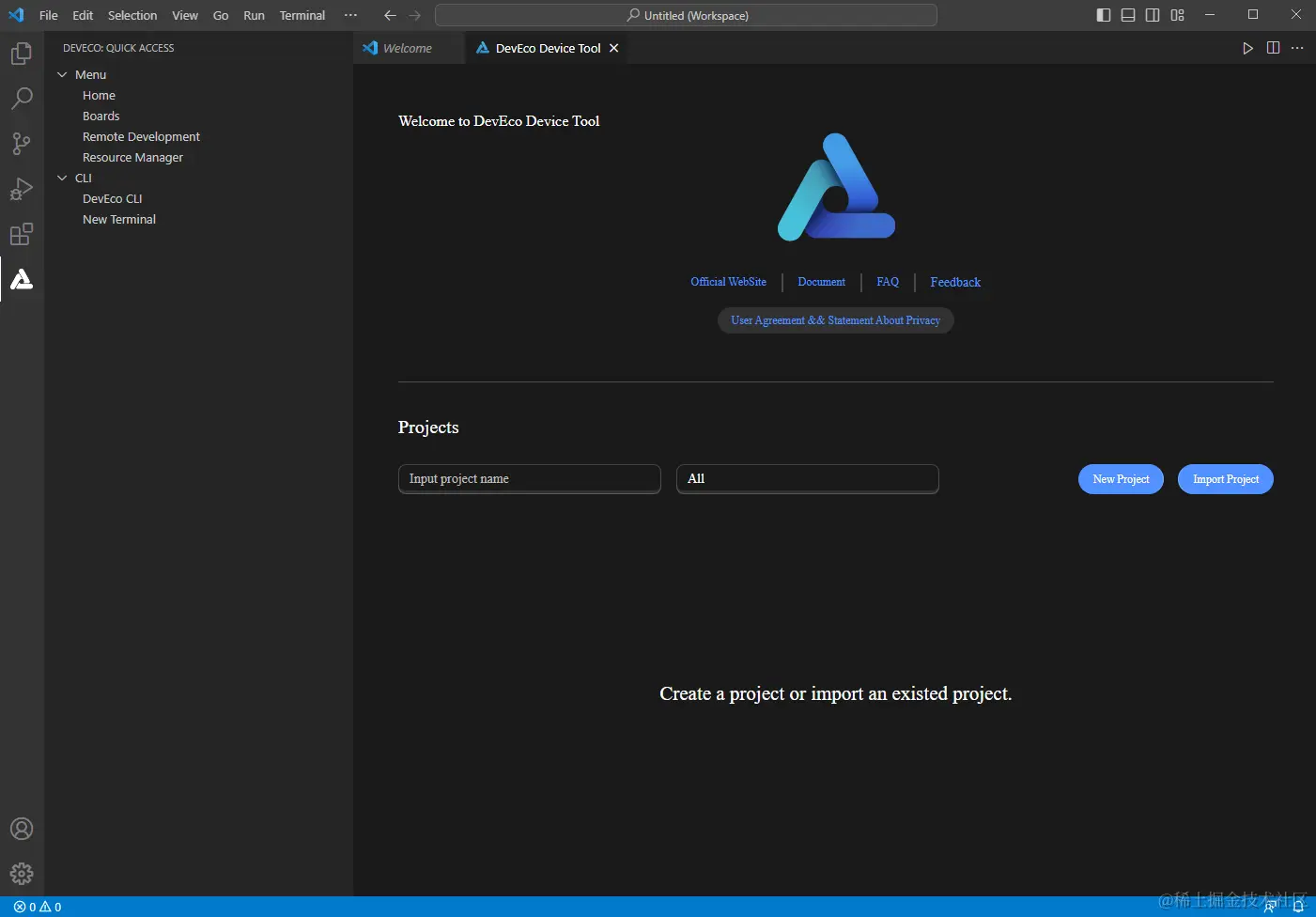
Task: Open the File menu
Action: 49,15
